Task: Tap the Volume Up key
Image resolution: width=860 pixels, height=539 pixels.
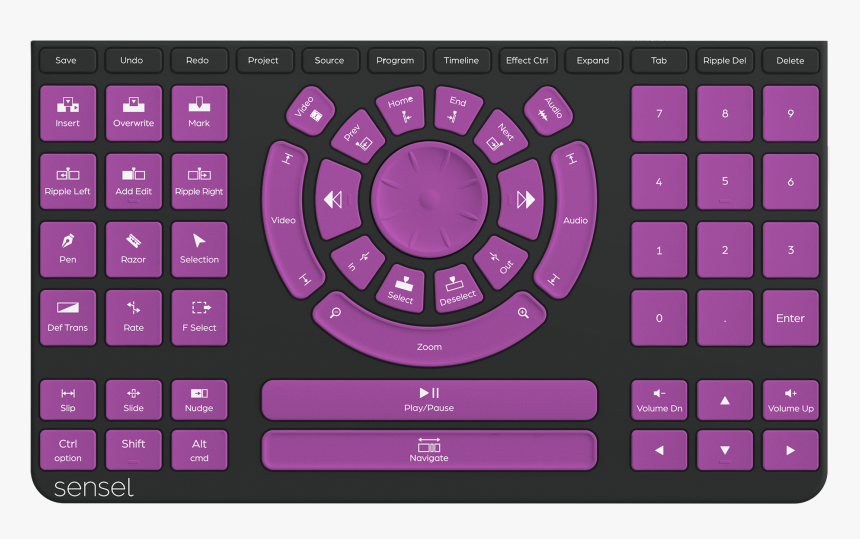Action: [790, 400]
